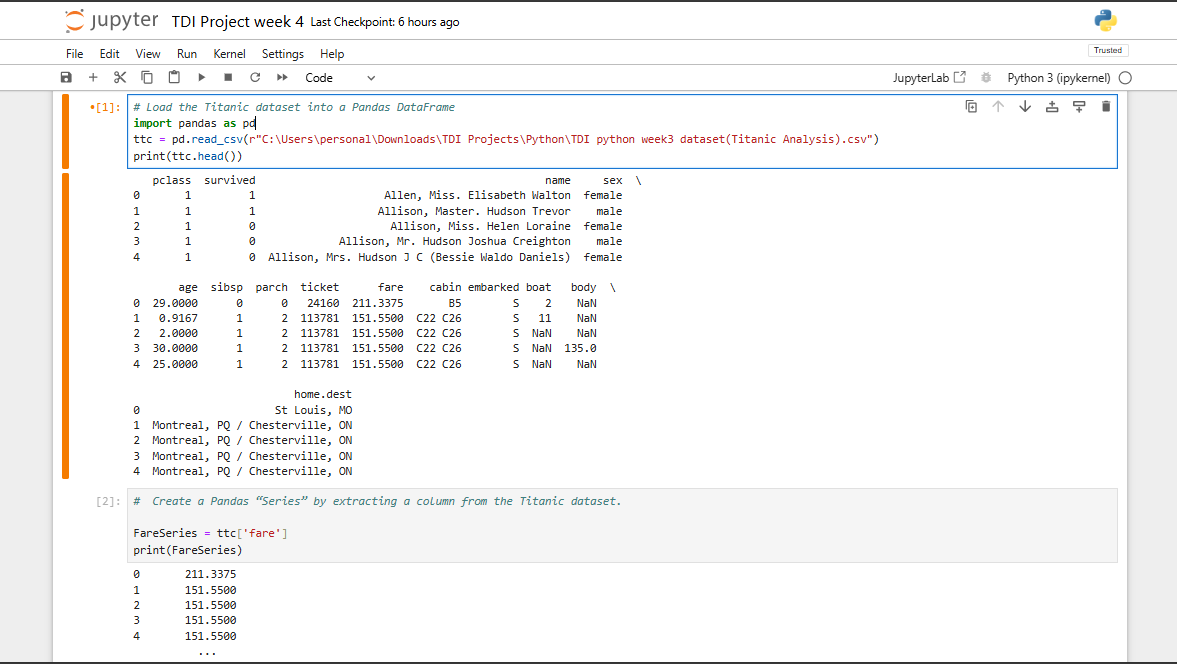Copy the selected cell from the toolbar
Image resolution: width=1177 pixels, height=664 pixels.
pyautogui.click(x=147, y=77)
